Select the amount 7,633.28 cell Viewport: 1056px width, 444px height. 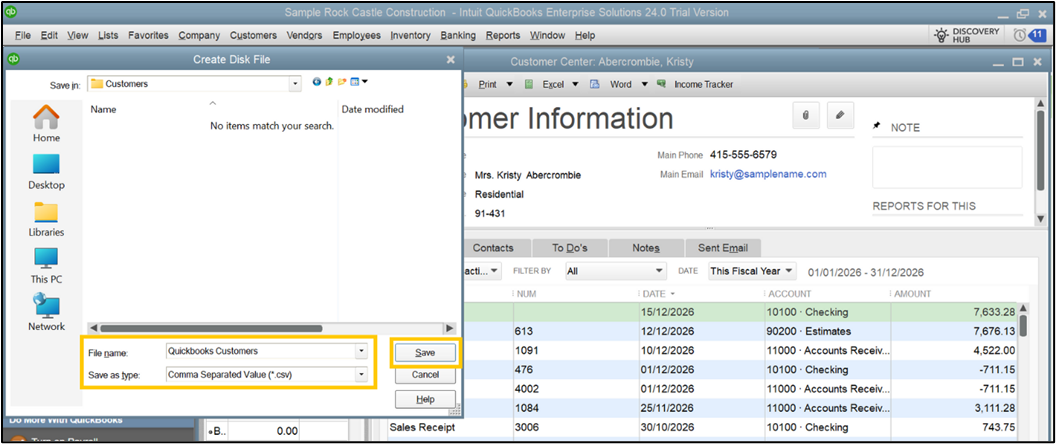pyautogui.click(x=954, y=312)
